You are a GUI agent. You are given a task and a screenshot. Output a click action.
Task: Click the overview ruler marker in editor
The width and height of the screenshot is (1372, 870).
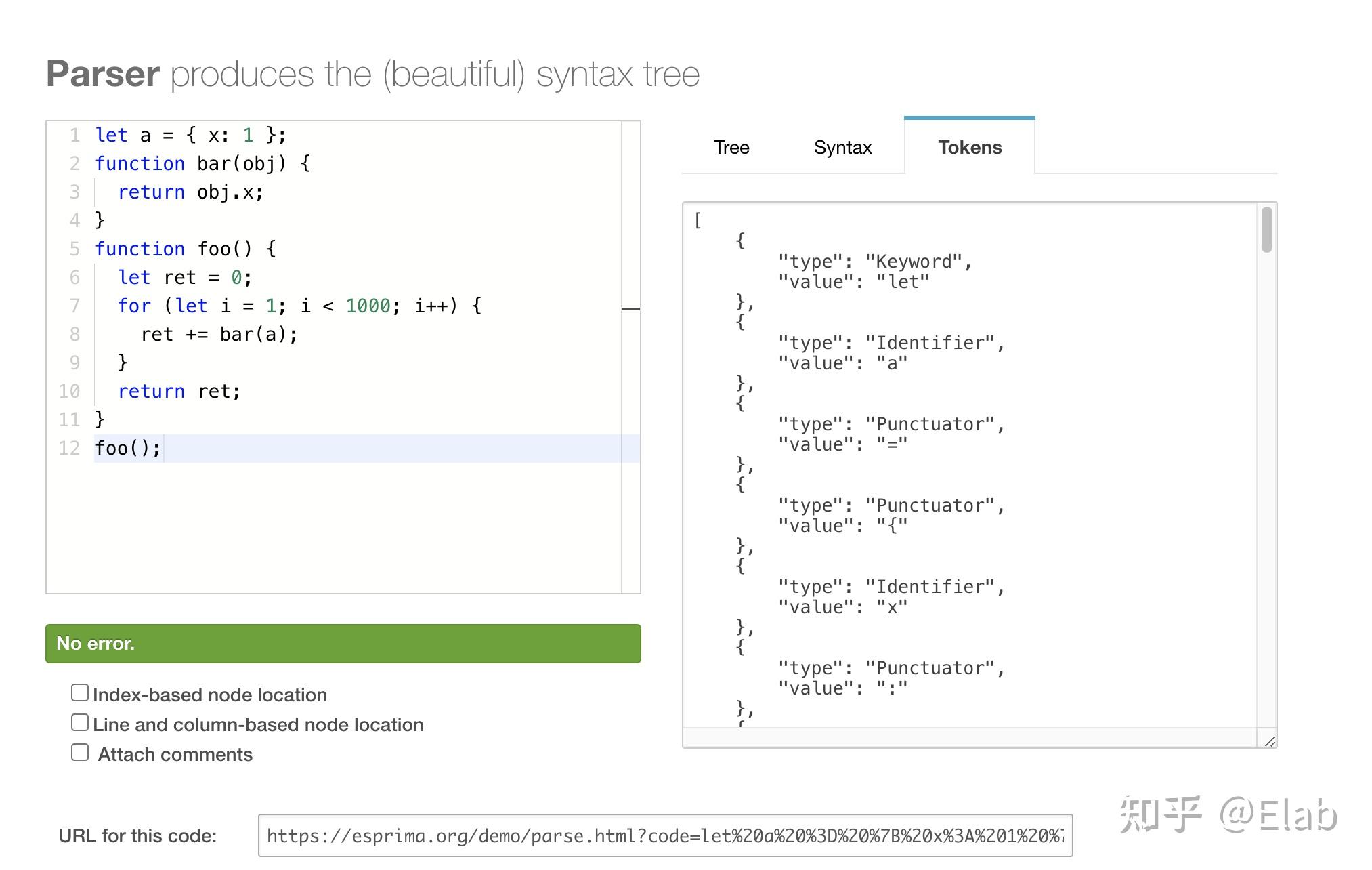tap(630, 309)
